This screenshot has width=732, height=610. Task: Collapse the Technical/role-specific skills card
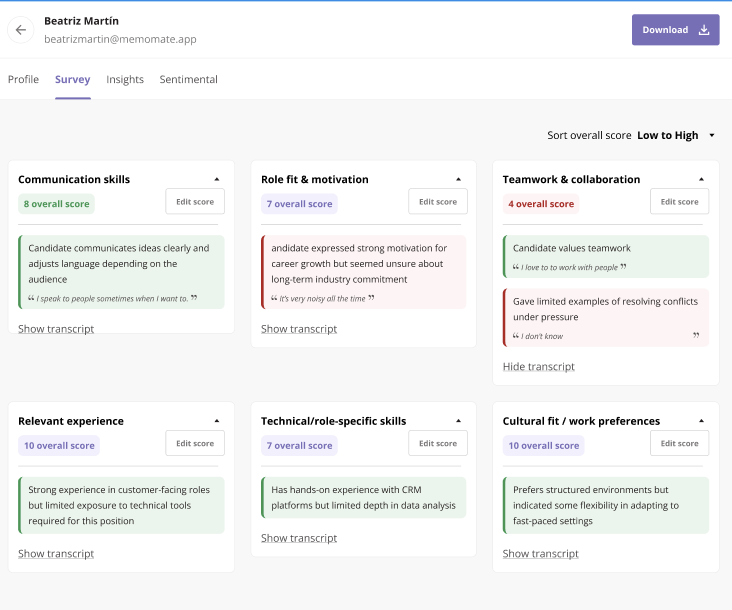coord(459,422)
